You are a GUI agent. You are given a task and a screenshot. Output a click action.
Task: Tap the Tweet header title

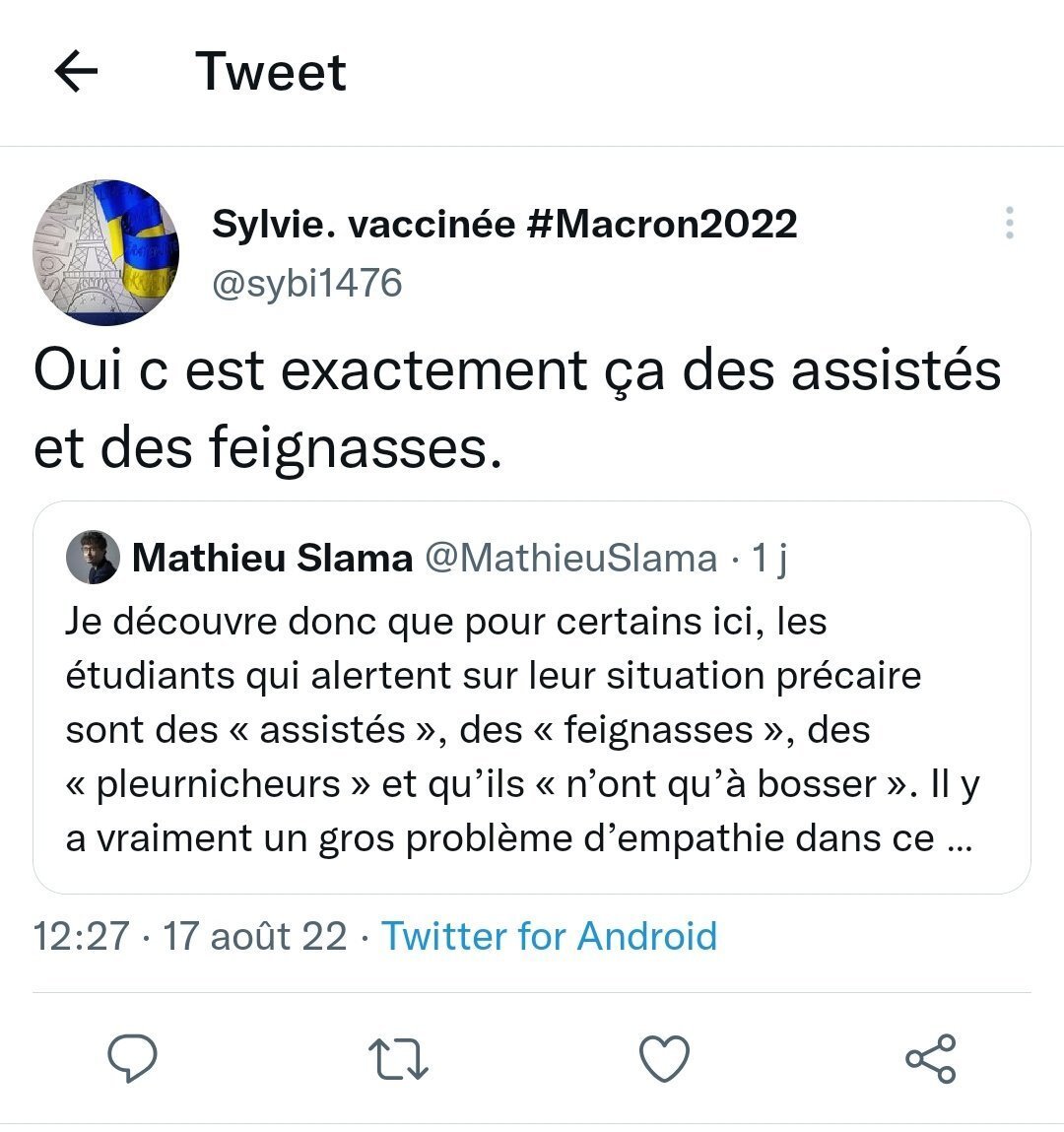pyautogui.click(x=271, y=72)
